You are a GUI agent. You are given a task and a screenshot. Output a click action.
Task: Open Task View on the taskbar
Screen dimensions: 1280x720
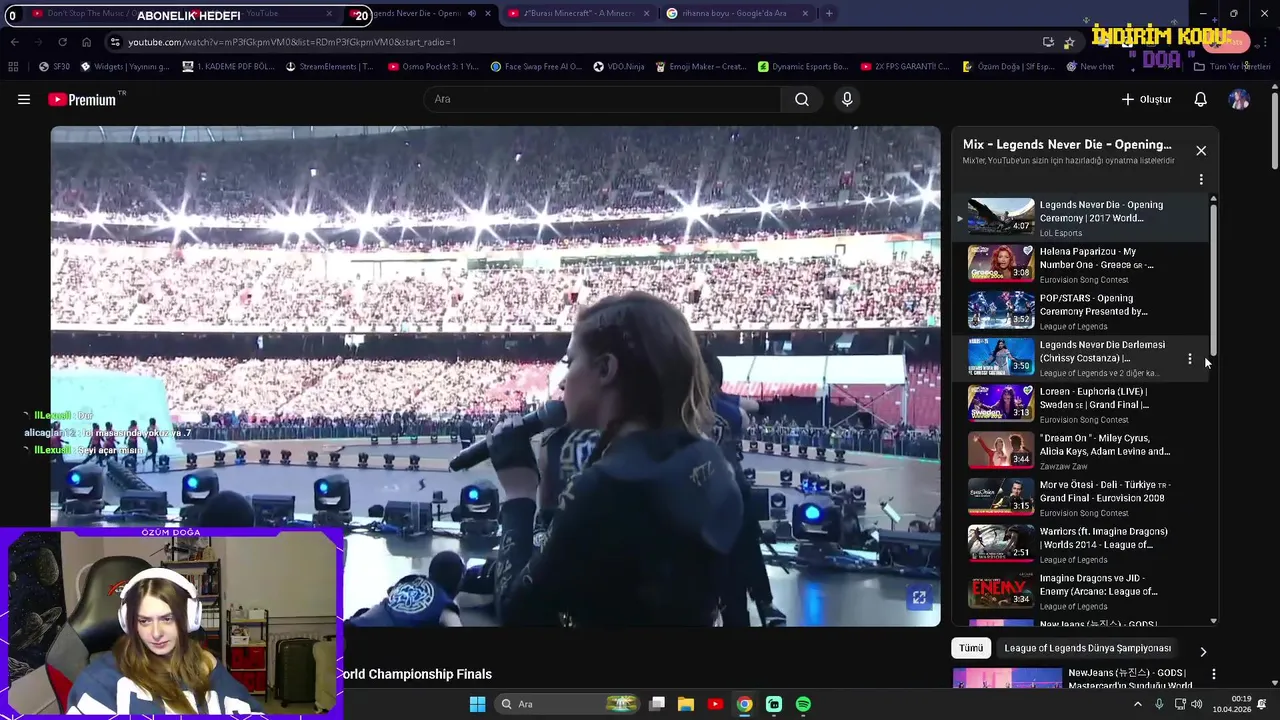657,704
